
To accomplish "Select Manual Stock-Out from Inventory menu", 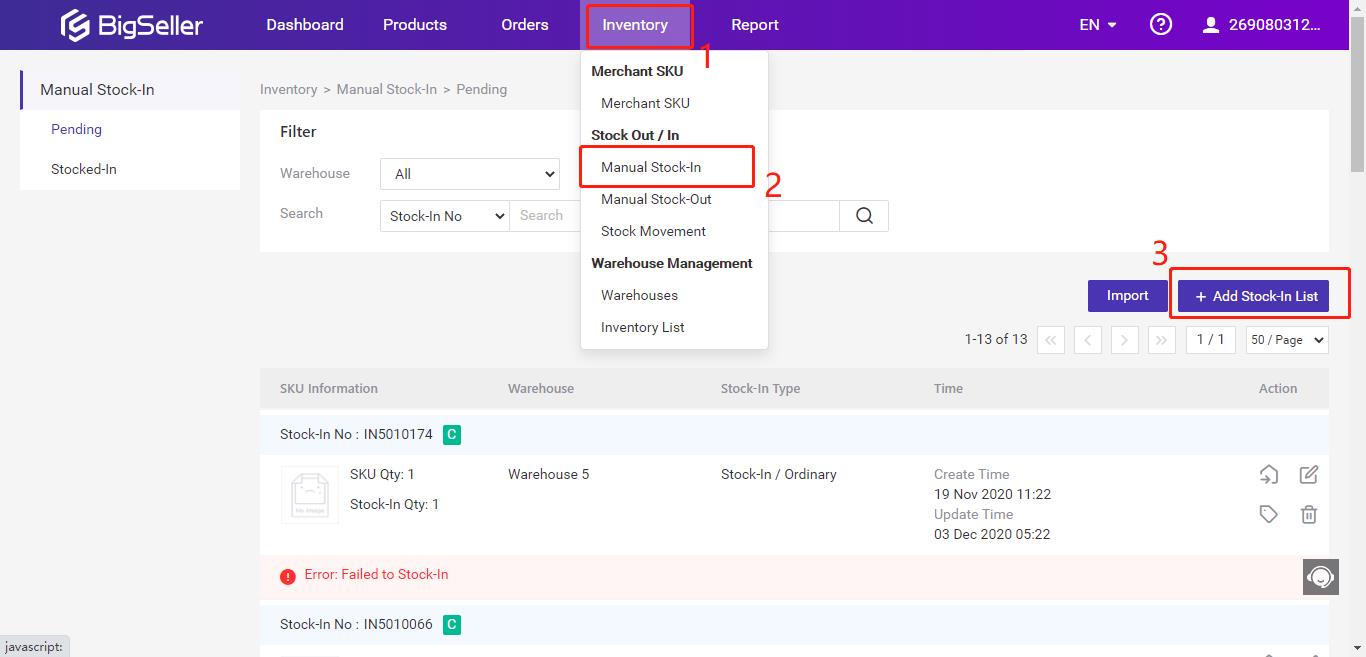I will pos(656,199).
